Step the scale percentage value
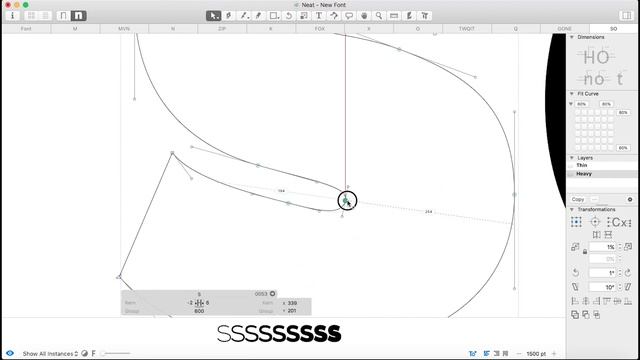 click(620, 247)
